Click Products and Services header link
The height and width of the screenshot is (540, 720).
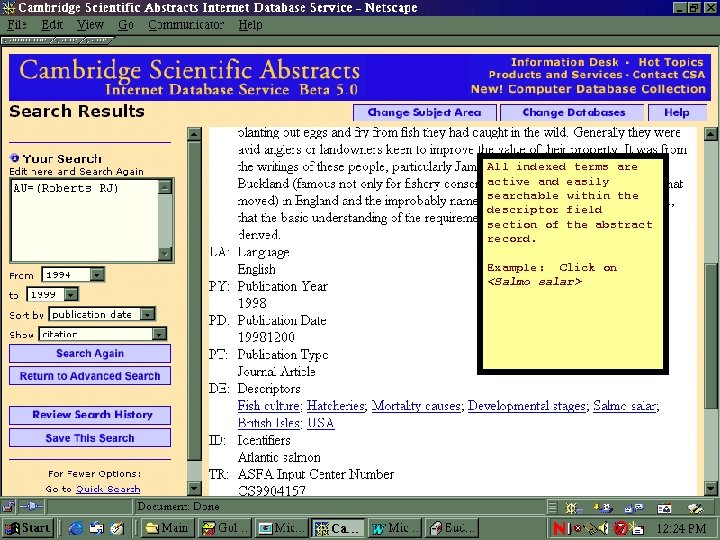coord(555,74)
